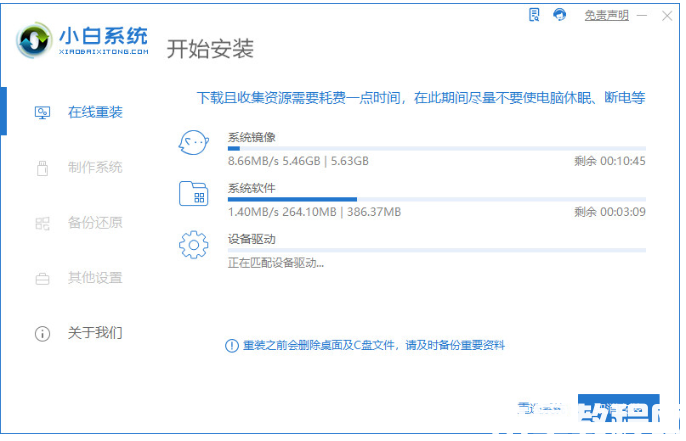Click the 系统镜像 label

point(252,137)
